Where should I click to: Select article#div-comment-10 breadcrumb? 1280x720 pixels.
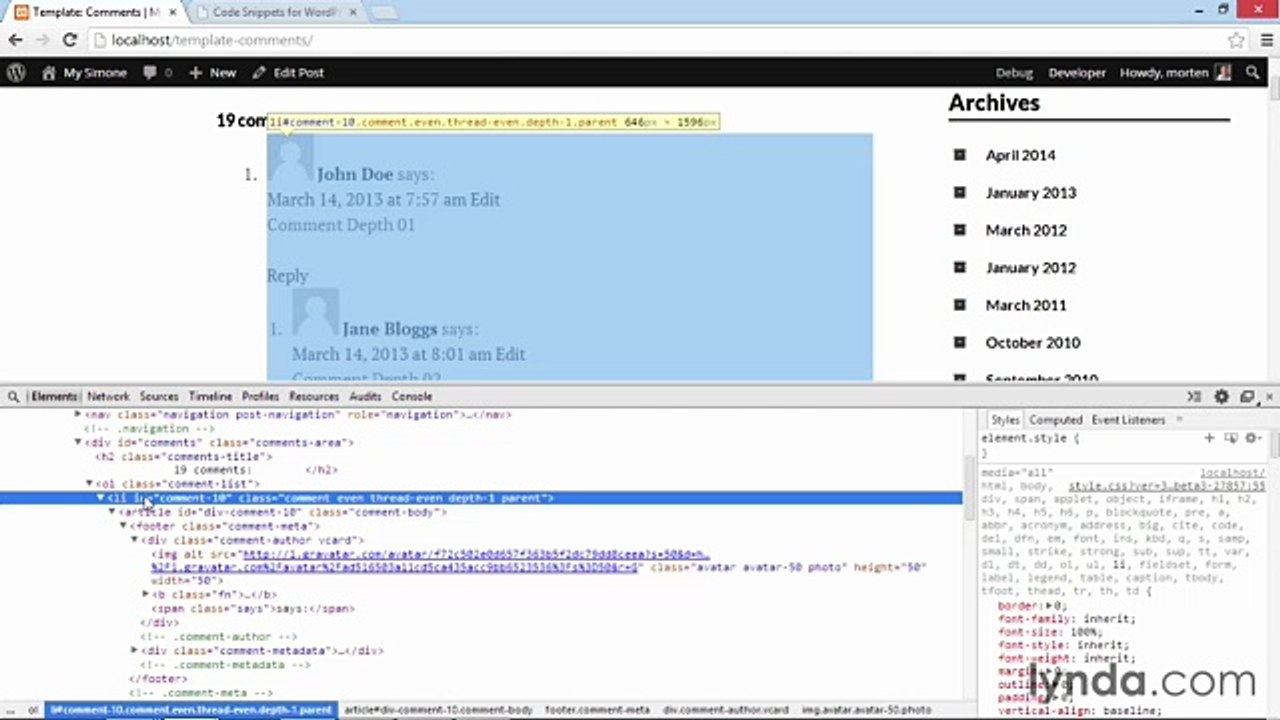438,710
